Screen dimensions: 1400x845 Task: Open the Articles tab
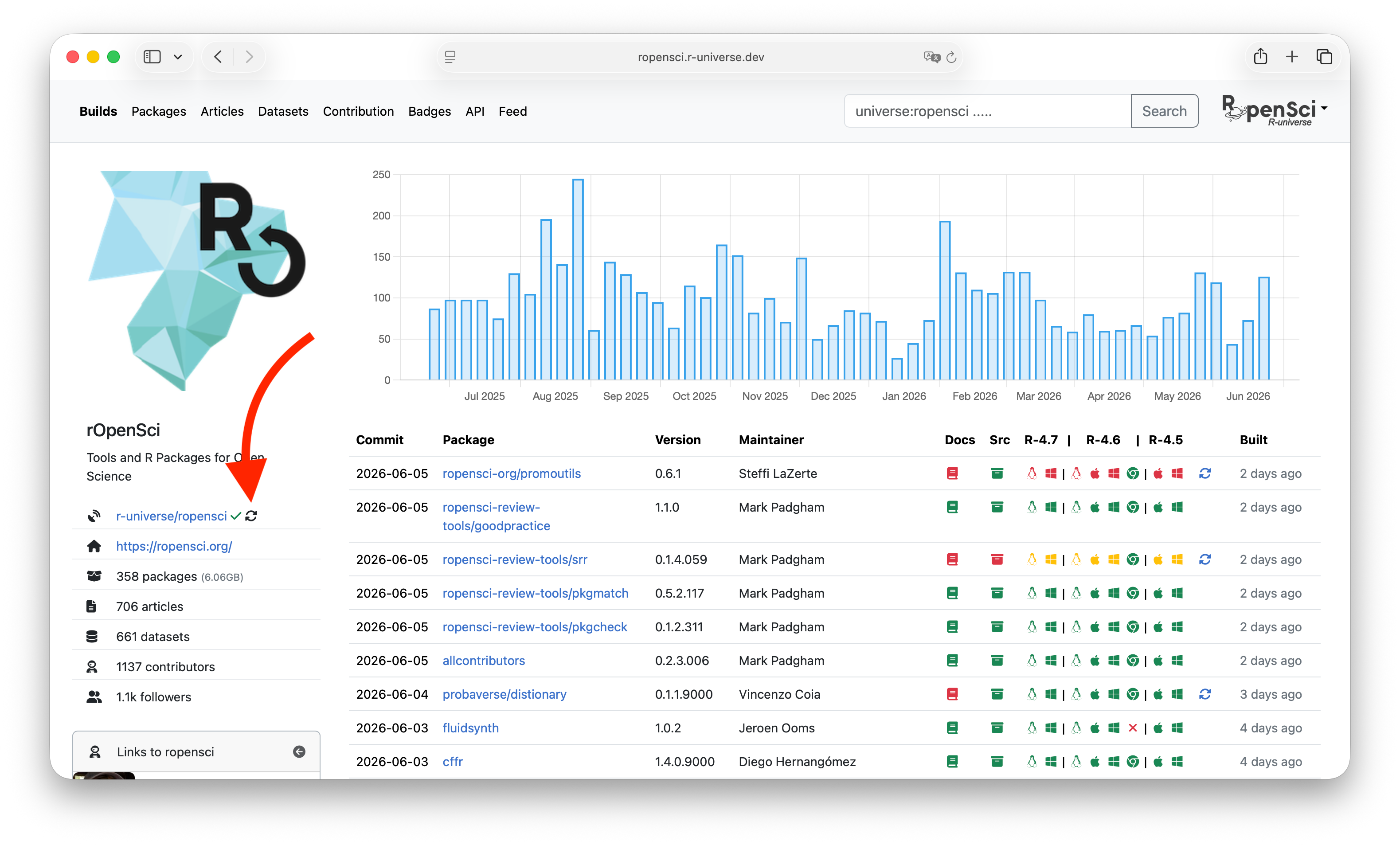[222, 111]
